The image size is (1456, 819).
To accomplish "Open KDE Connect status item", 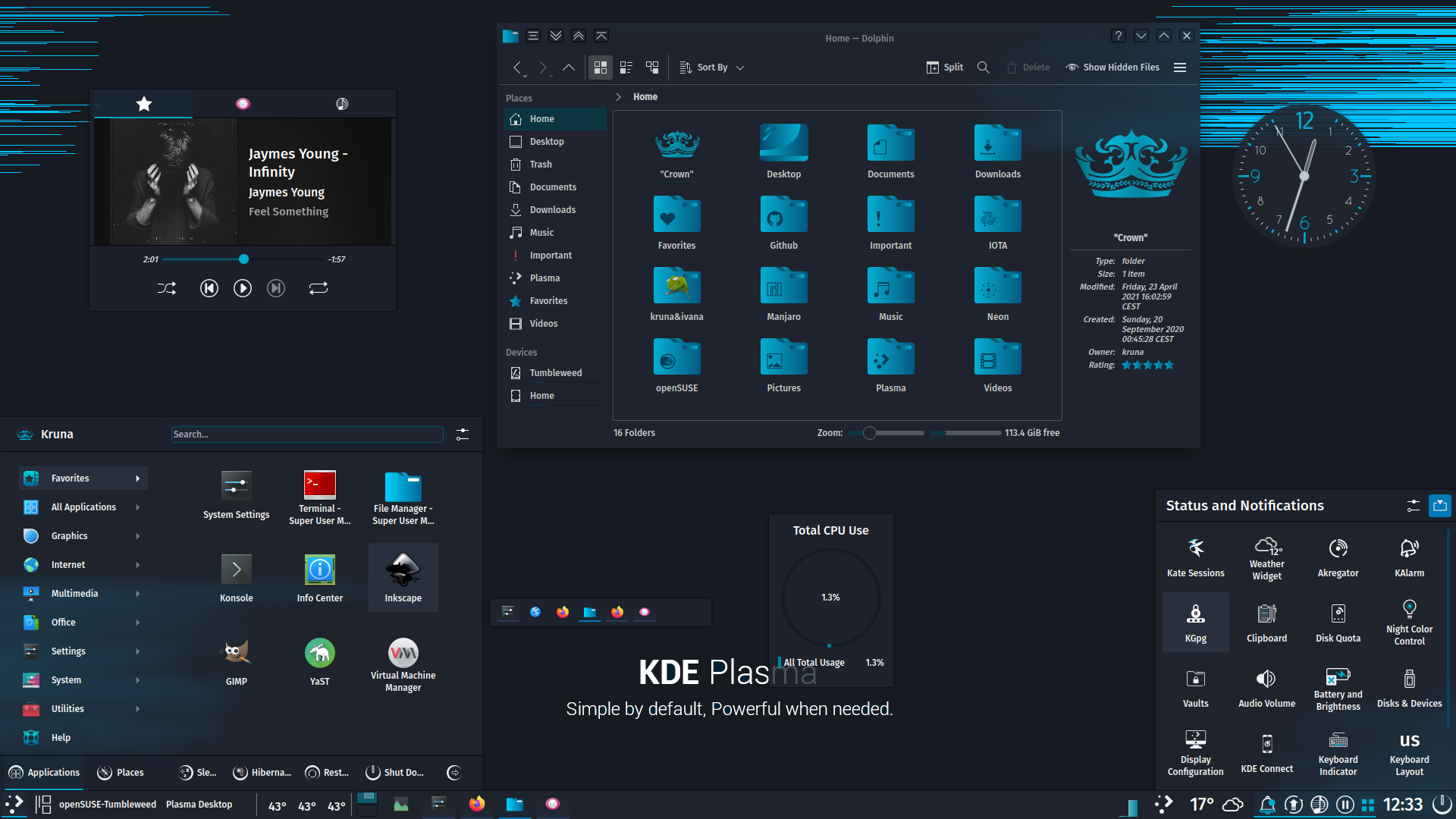I will tap(1266, 753).
